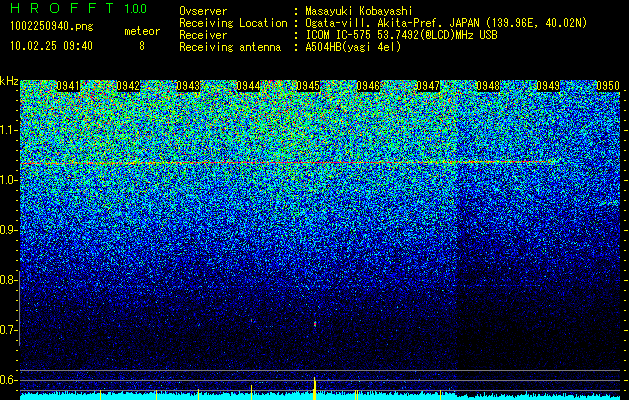The height and width of the screenshot is (400, 629).
Task: Click the 1.0 kHz axis label
Action: click(x=9, y=180)
